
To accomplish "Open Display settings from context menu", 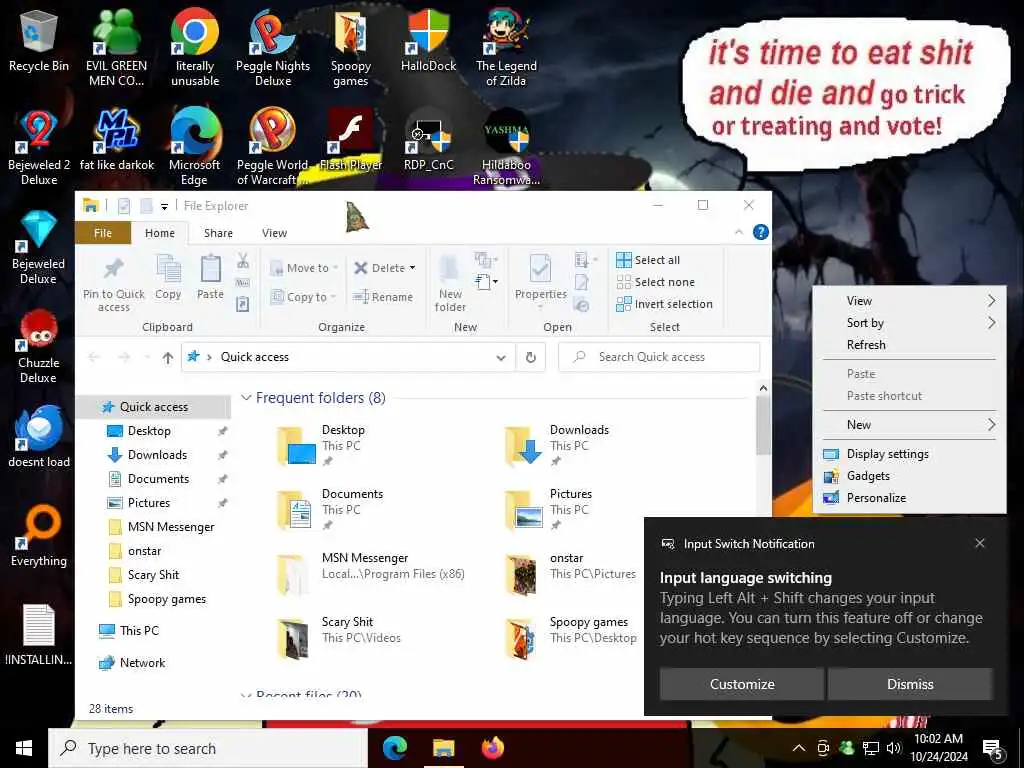I will tap(909, 454).
